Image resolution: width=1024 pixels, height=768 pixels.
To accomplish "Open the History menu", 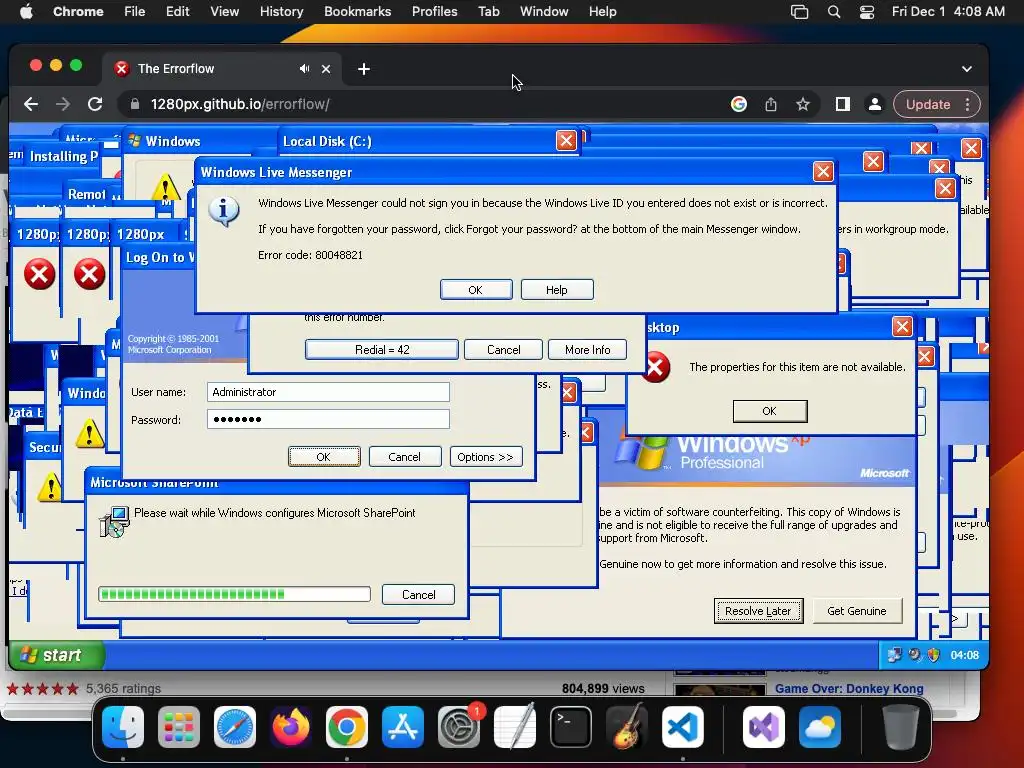I will [281, 12].
